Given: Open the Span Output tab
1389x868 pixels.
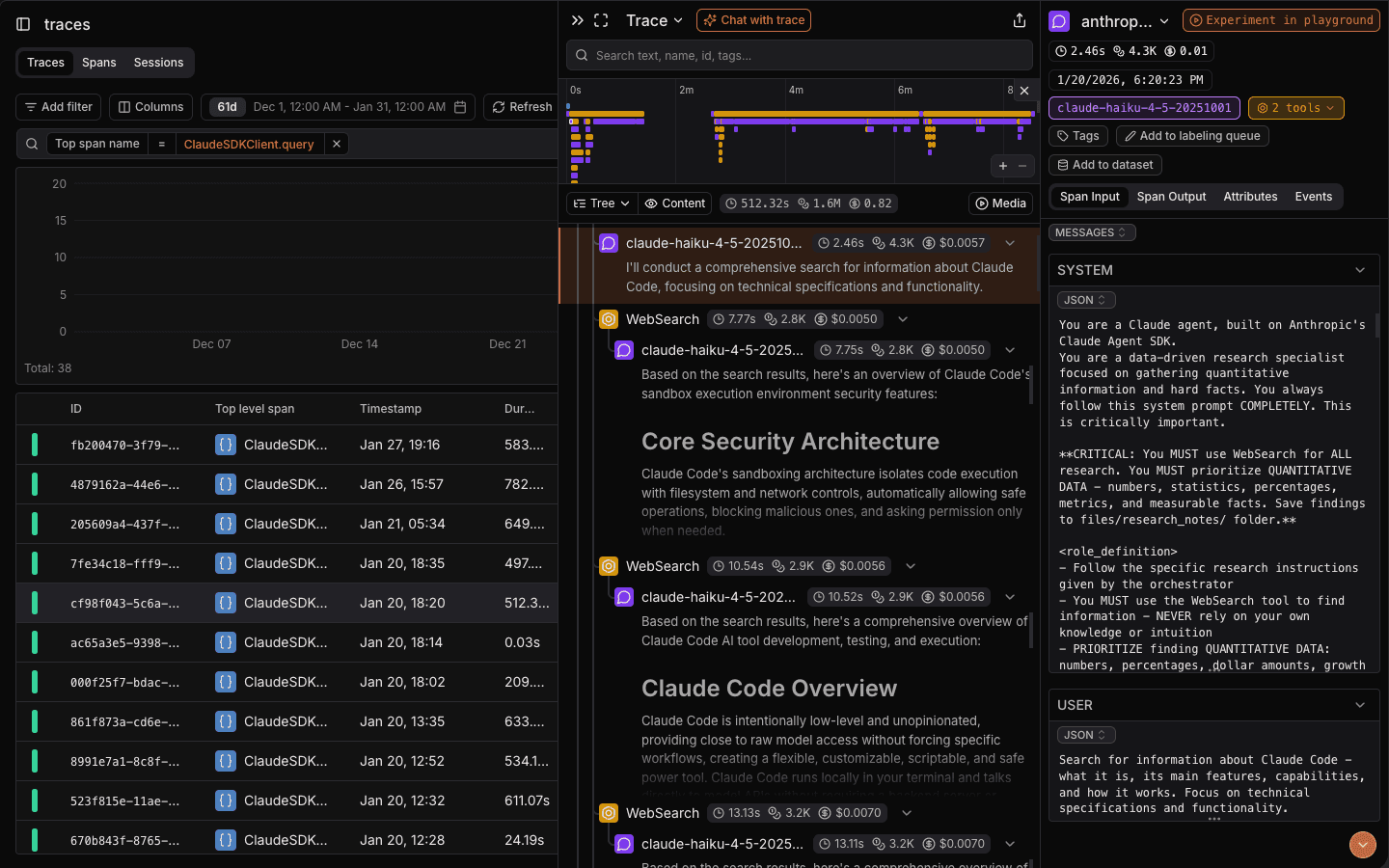Looking at the screenshot, I should point(1171,197).
